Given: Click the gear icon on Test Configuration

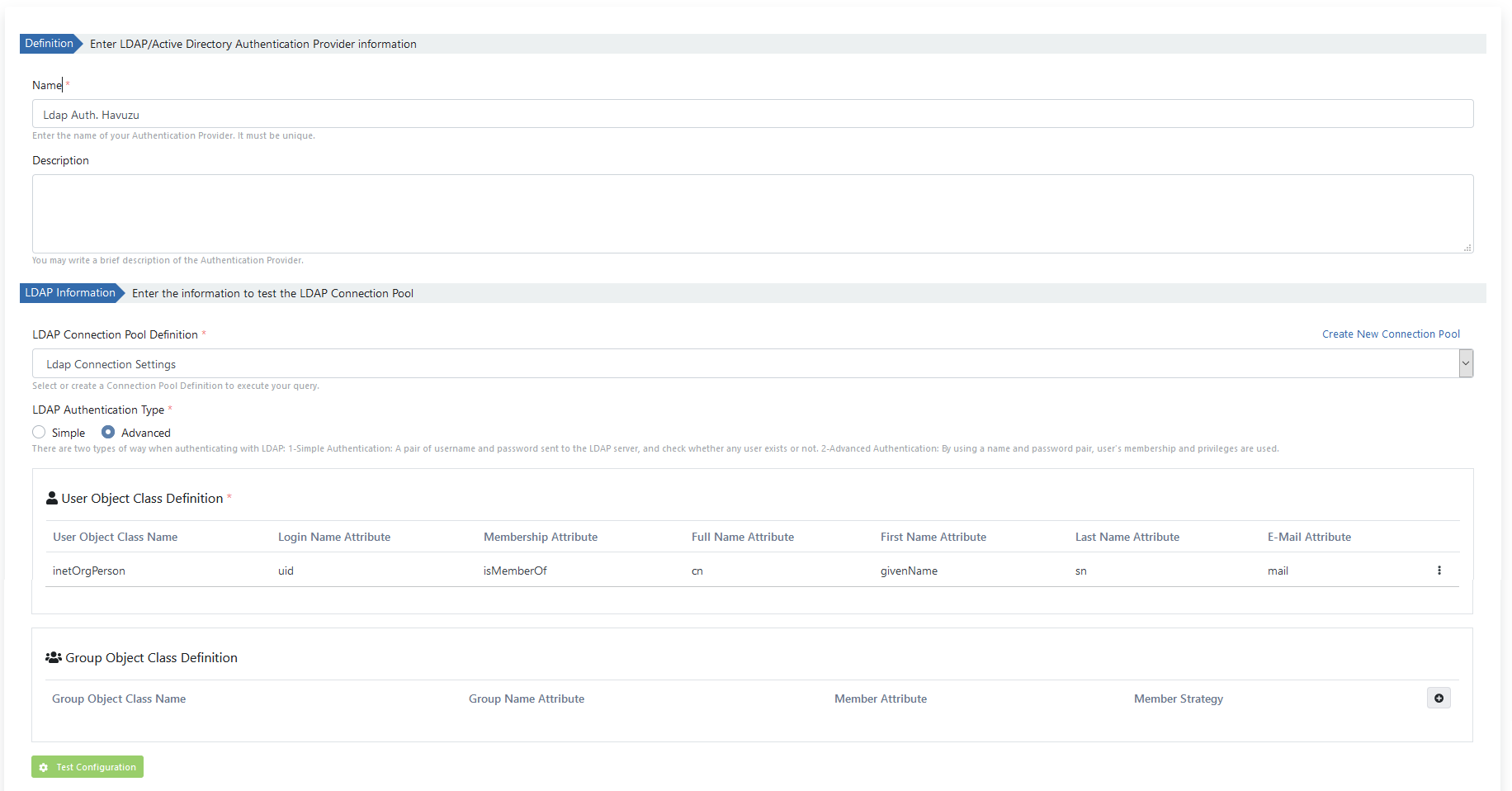Looking at the screenshot, I should click(45, 767).
